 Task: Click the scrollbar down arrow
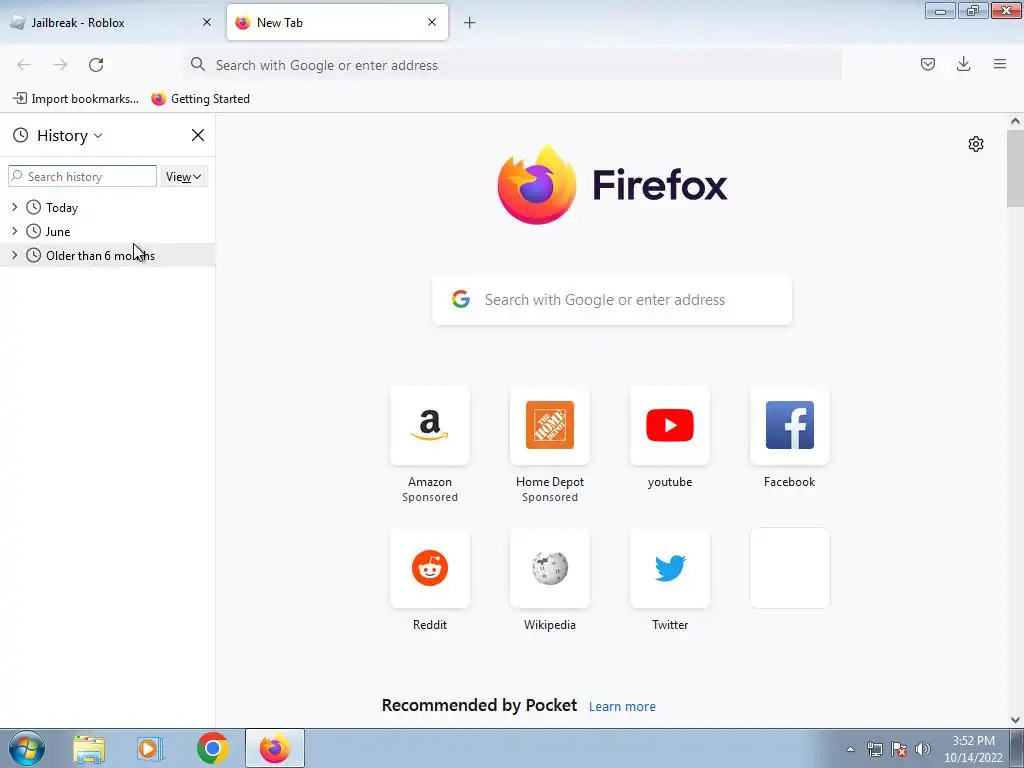(1015, 720)
